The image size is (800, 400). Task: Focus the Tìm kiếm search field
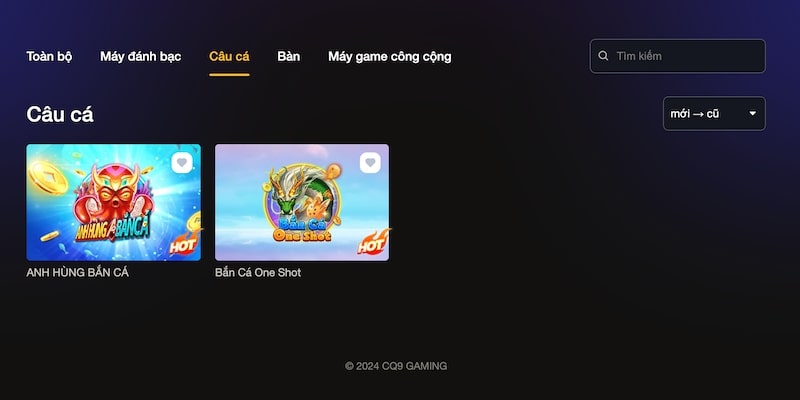(x=678, y=56)
